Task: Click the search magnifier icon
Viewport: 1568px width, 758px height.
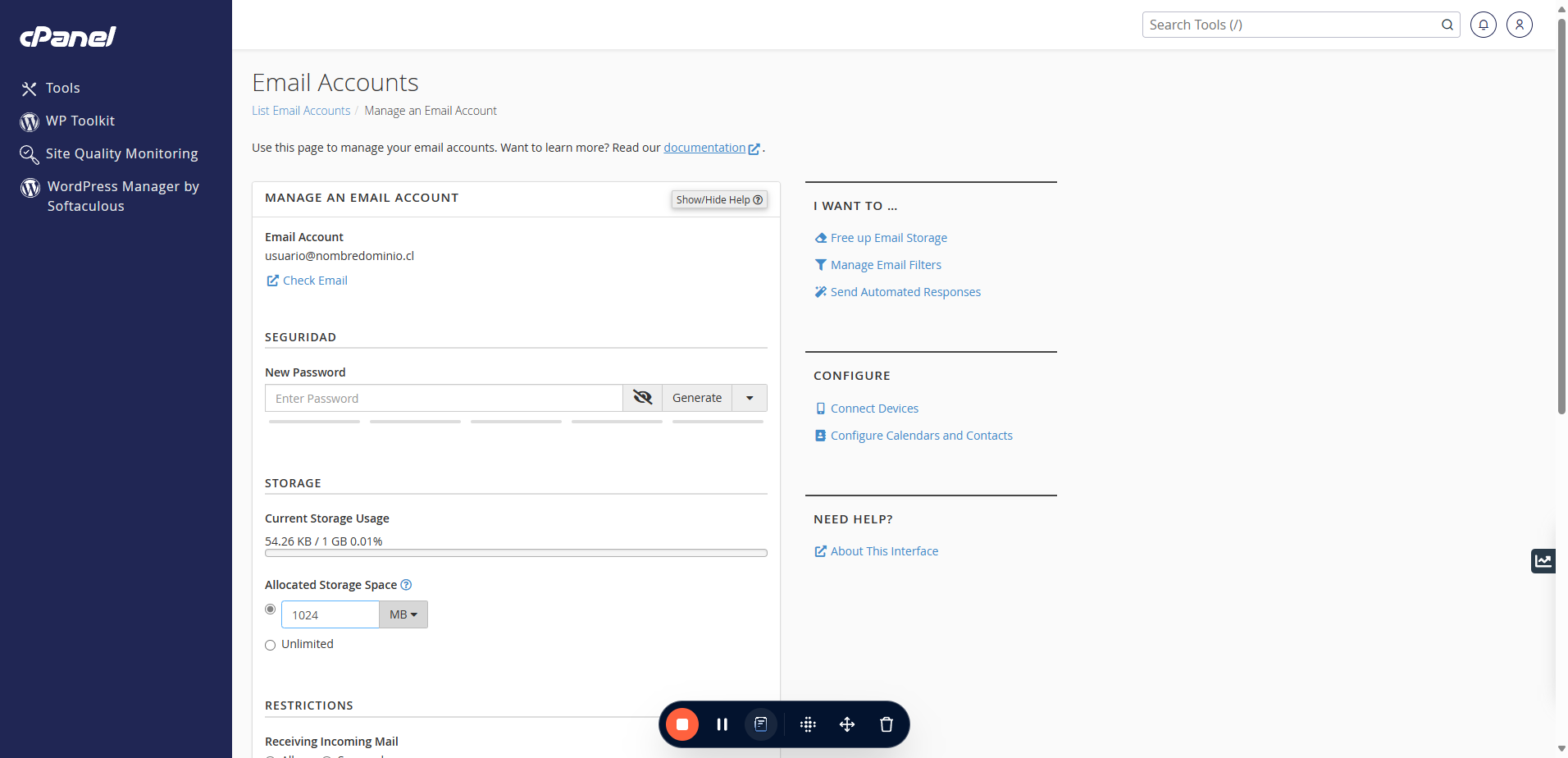Action: pyautogui.click(x=1447, y=25)
